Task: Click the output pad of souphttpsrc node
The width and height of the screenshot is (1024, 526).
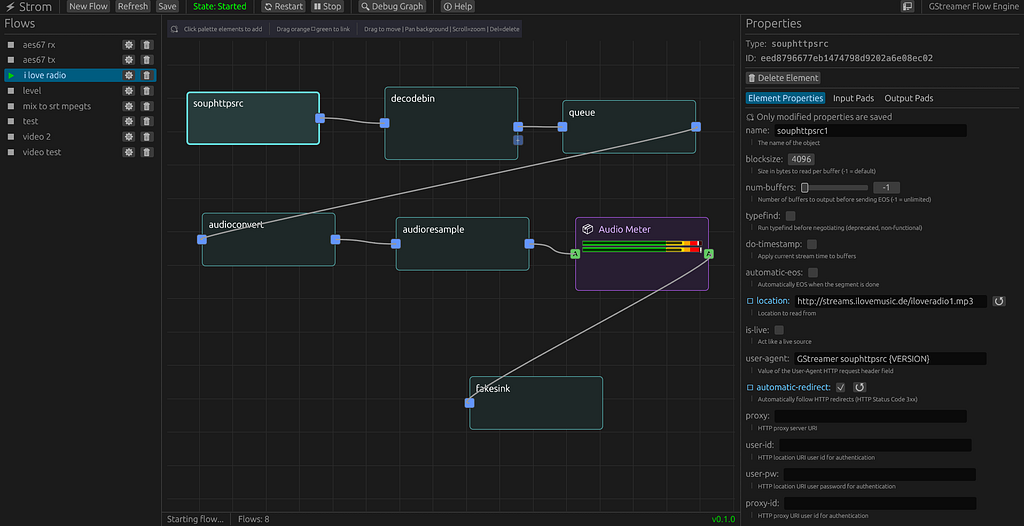Action: pos(320,118)
